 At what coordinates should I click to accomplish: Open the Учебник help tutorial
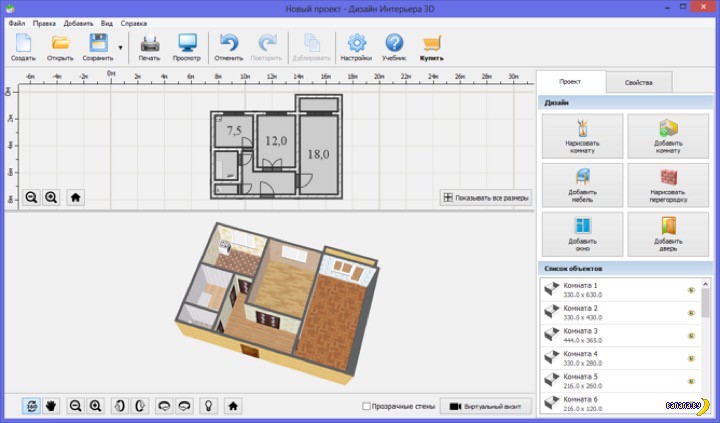click(394, 46)
